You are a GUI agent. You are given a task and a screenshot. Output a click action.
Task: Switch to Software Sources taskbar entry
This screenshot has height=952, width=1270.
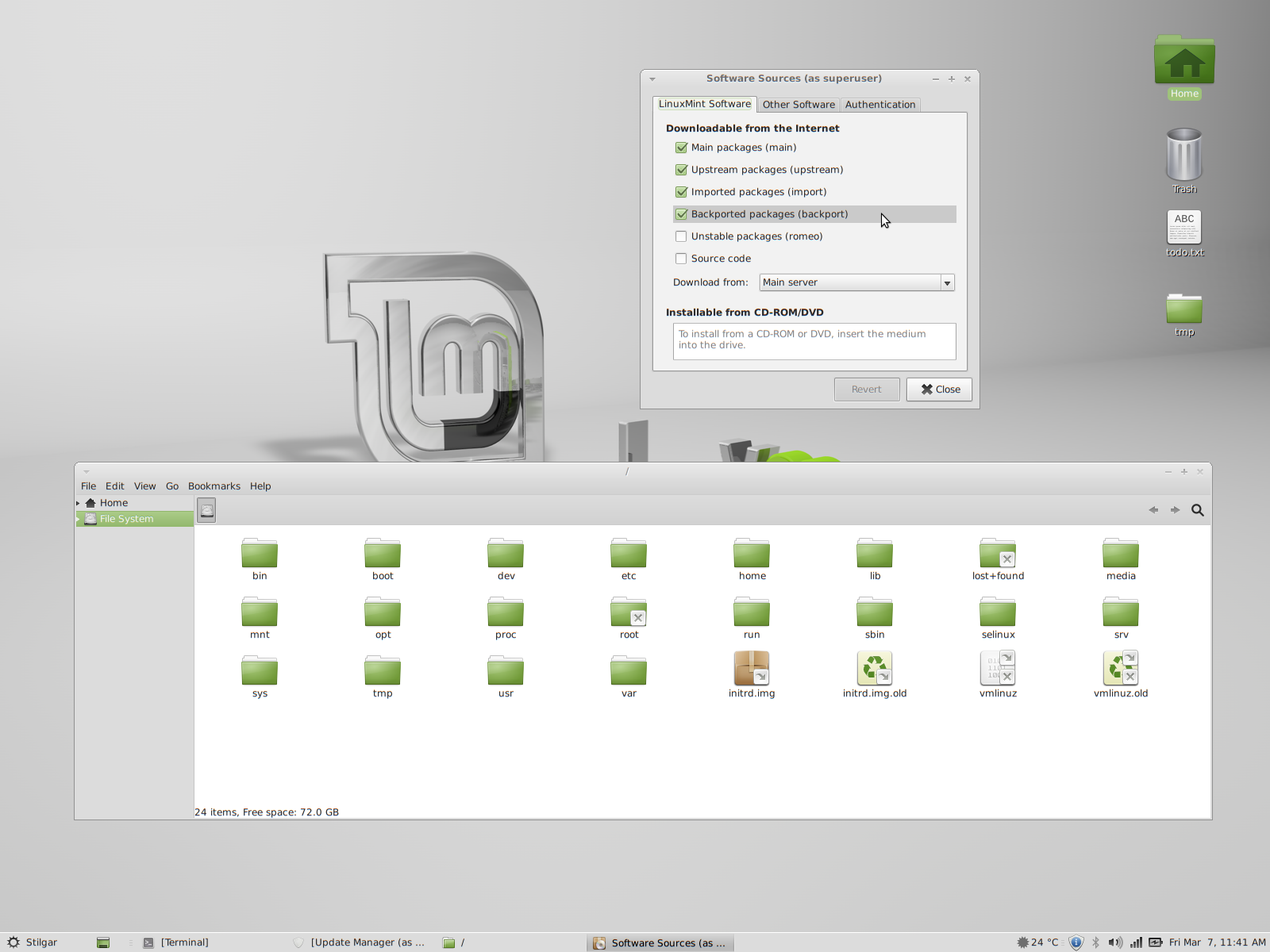pyautogui.click(x=660, y=942)
